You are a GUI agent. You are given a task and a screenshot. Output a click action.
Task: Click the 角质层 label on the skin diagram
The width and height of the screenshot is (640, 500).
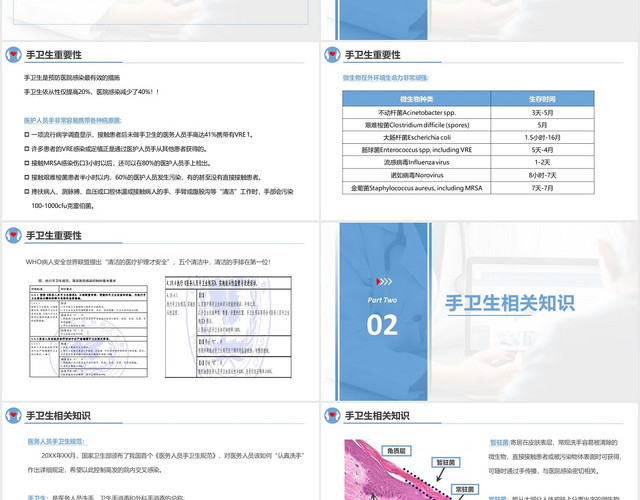pos(396,451)
